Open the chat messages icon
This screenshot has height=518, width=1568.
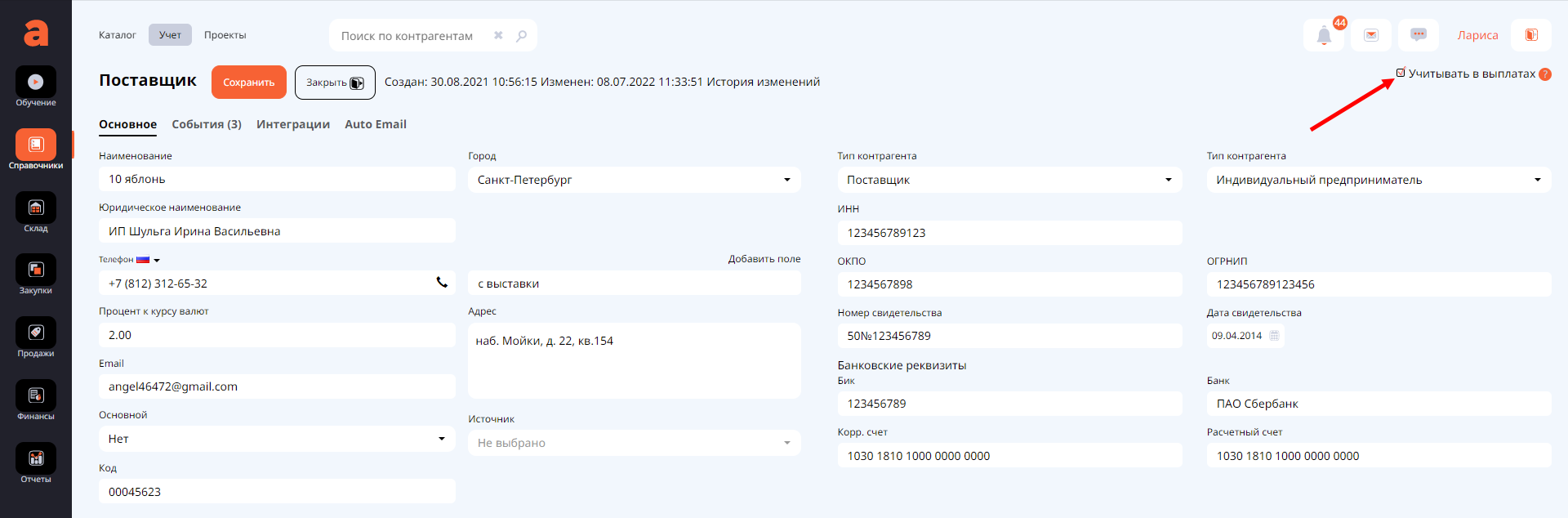click(x=1419, y=35)
